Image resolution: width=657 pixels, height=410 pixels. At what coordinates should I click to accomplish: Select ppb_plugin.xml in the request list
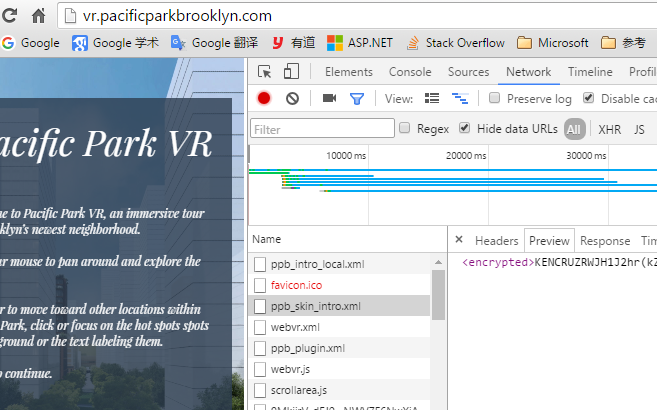click(x=307, y=348)
